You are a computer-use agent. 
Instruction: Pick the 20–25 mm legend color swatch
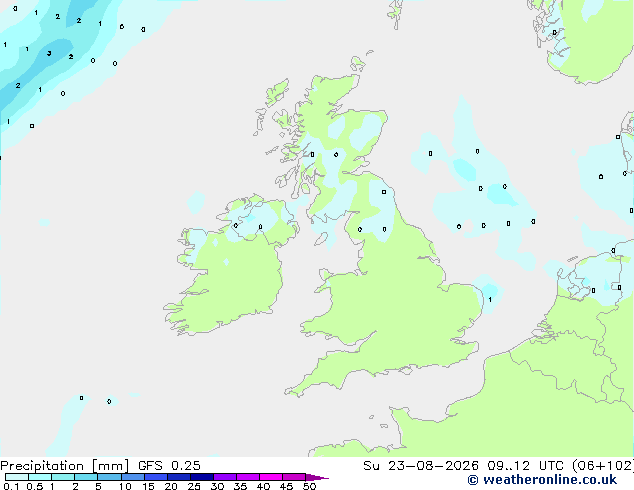click(178, 477)
